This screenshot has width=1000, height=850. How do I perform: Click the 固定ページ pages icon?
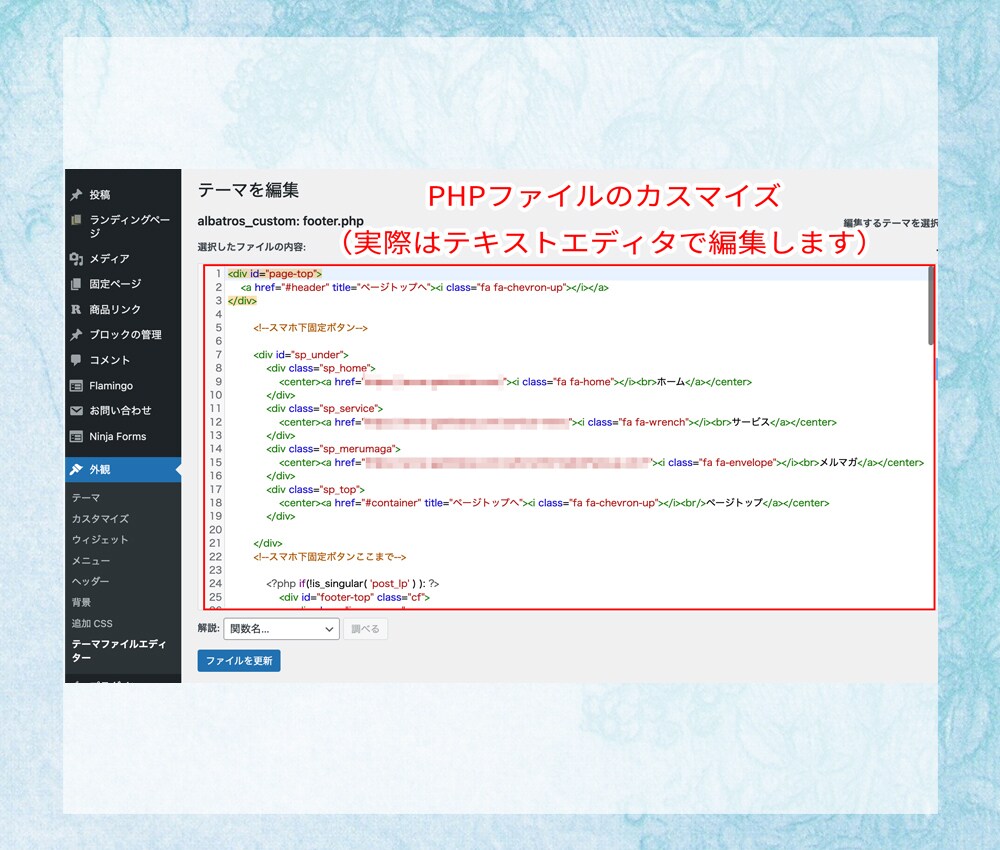tap(77, 284)
